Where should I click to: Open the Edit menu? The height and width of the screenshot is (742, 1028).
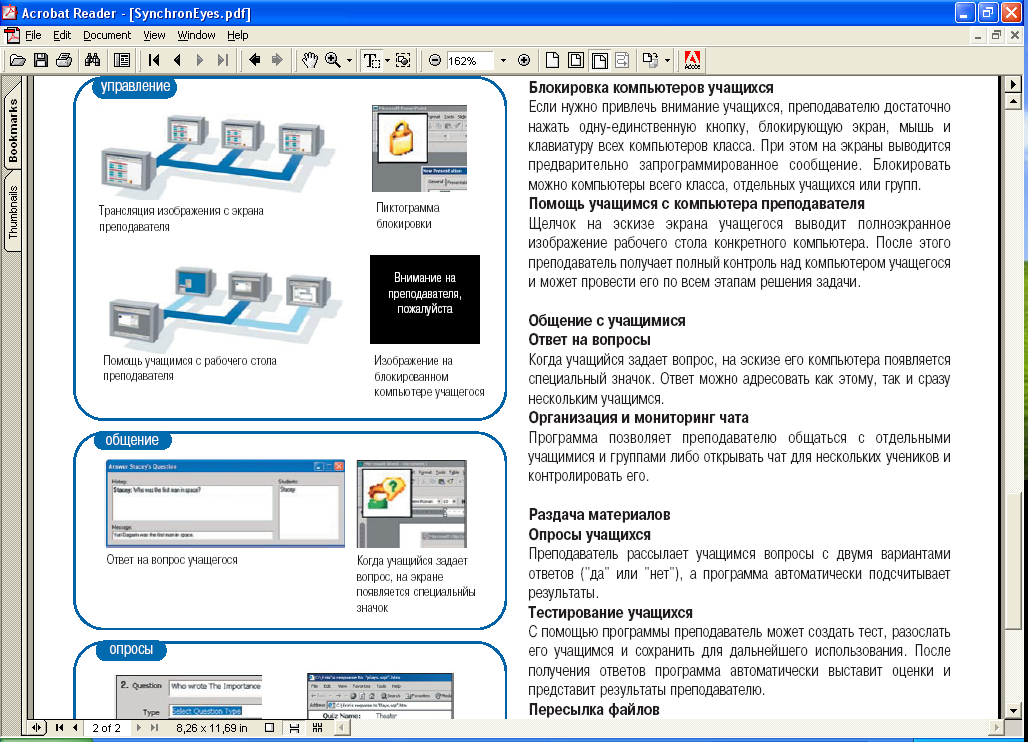62,35
